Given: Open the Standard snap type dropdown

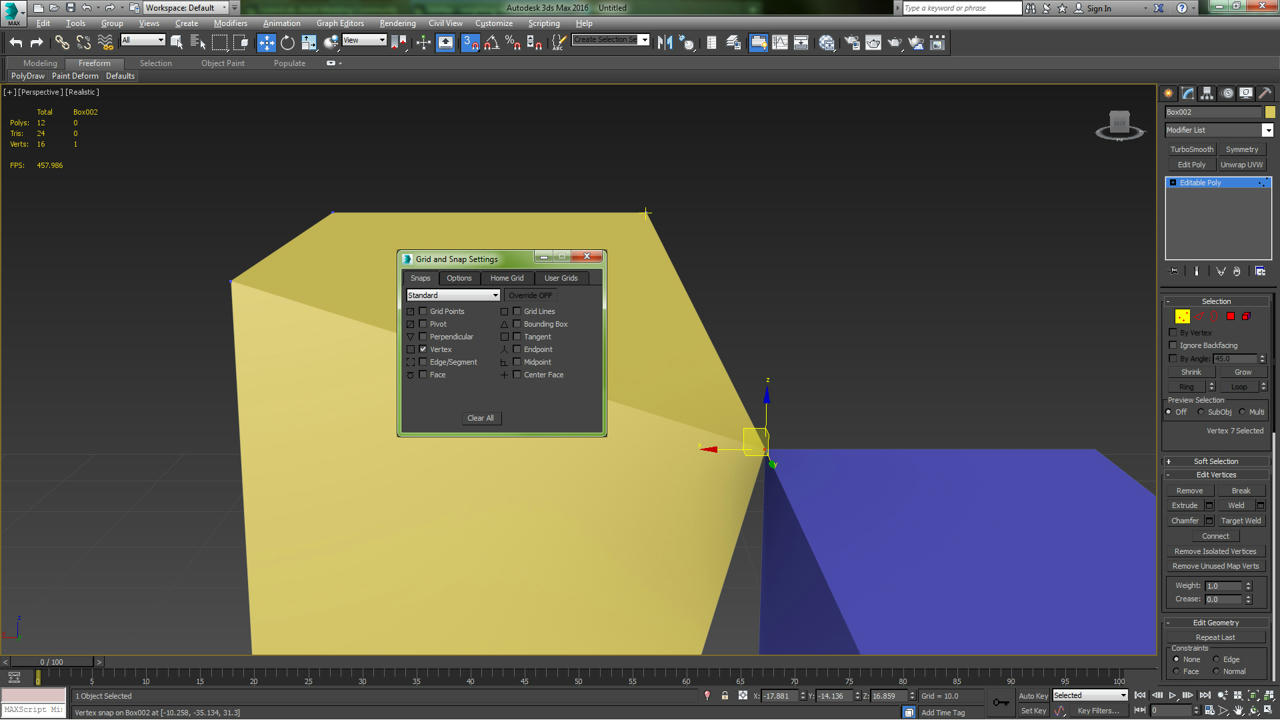Looking at the screenshot, I should [x=453, y=295].
